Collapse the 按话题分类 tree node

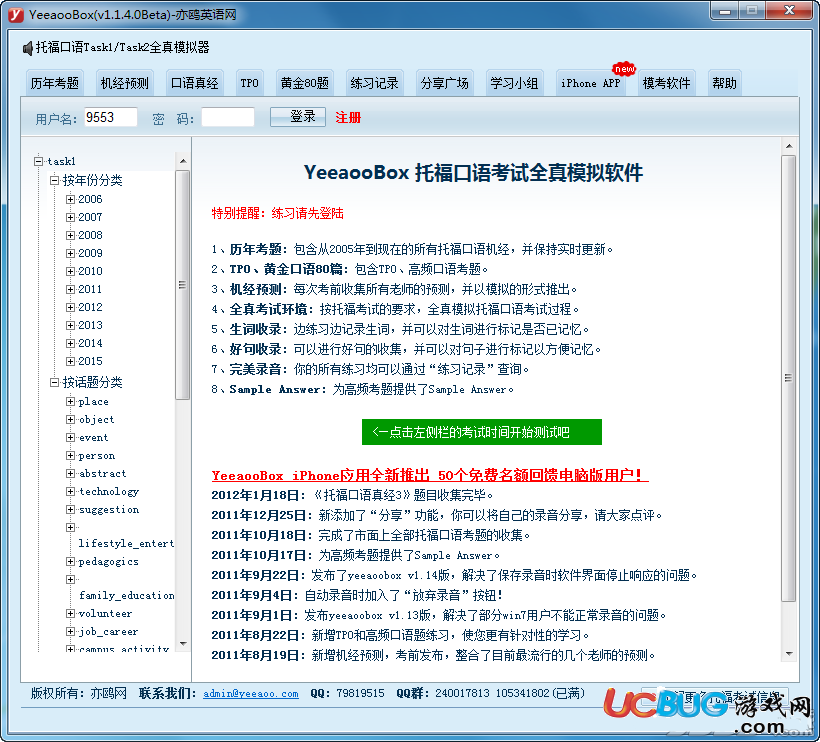pos(54,382)
